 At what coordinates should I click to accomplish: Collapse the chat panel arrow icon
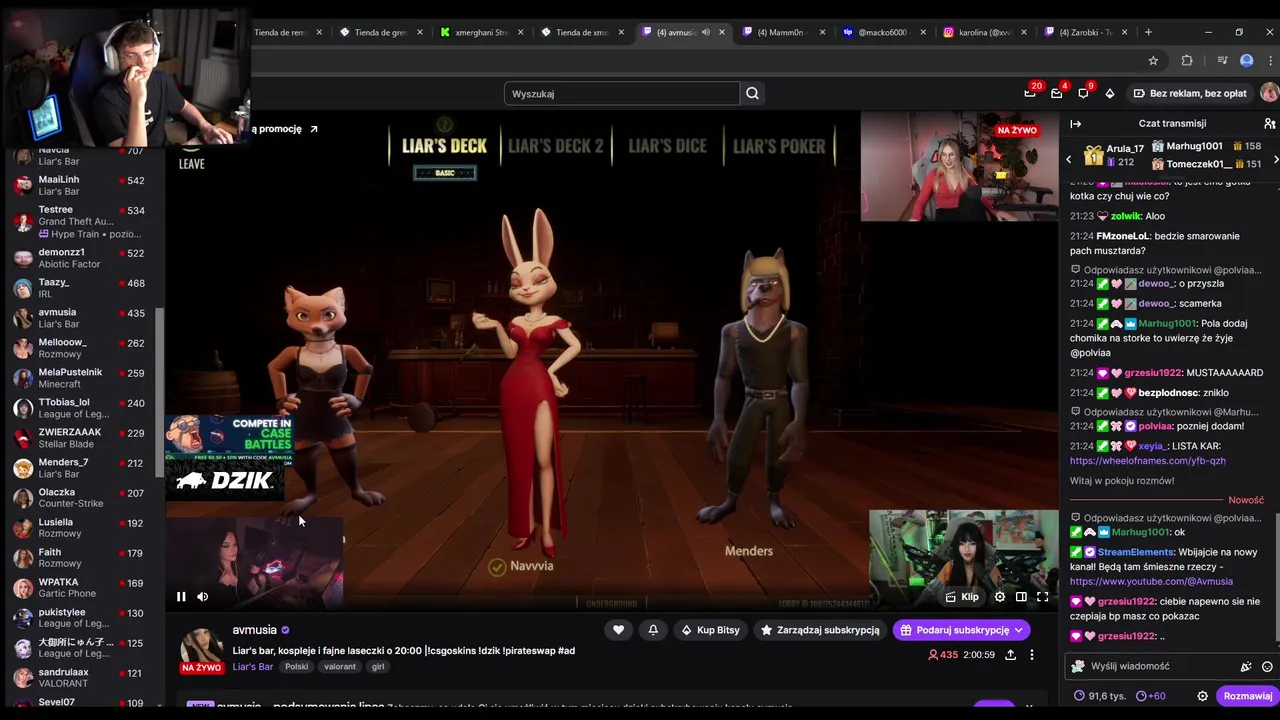[1075, 123]
